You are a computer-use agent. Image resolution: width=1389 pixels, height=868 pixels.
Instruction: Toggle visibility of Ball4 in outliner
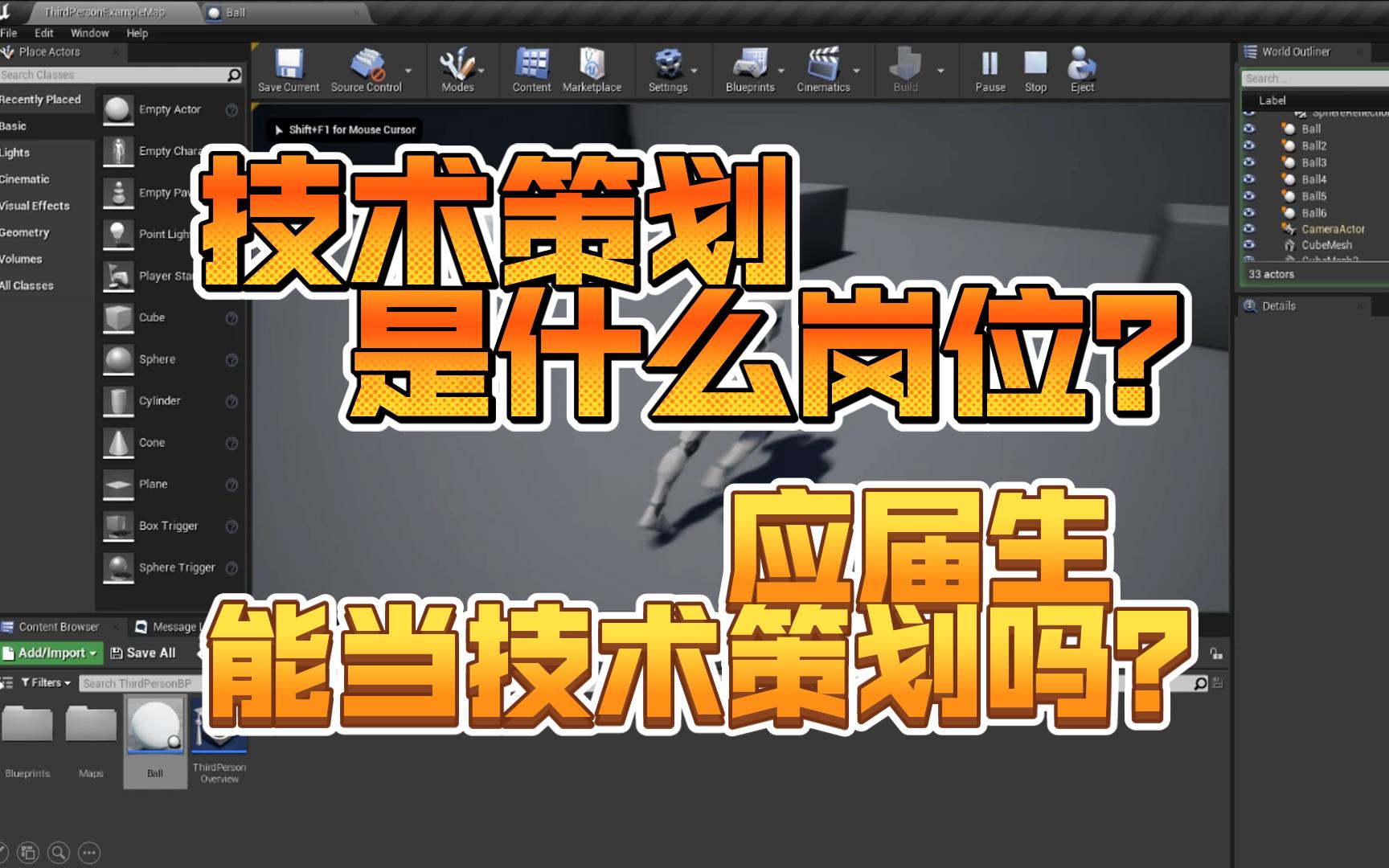pyautogui.click(x=1249, y=179)
